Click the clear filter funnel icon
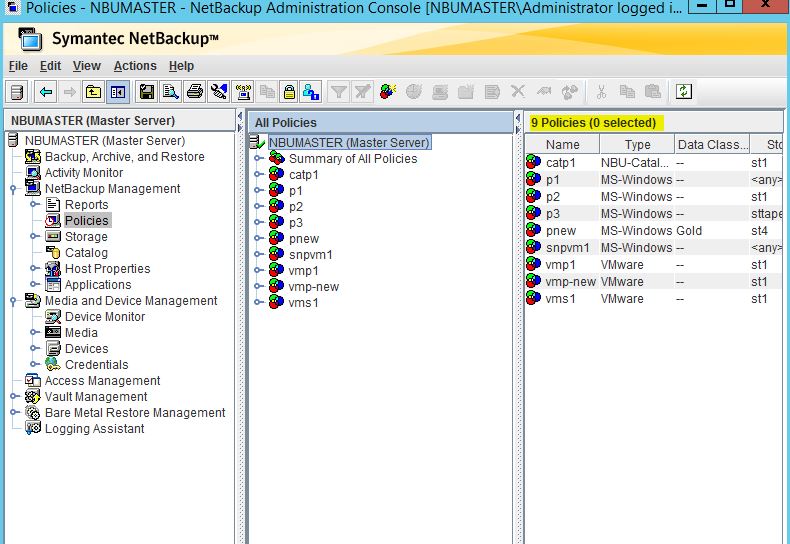790x544 pixels. pos(363,92)
